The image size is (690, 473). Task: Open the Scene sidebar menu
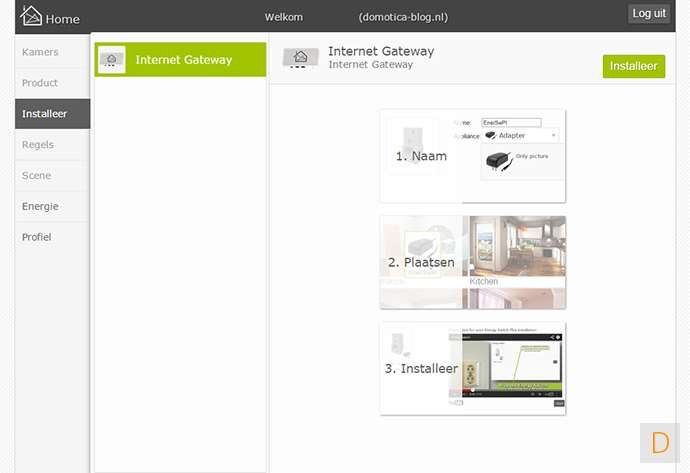pos(52,175)
